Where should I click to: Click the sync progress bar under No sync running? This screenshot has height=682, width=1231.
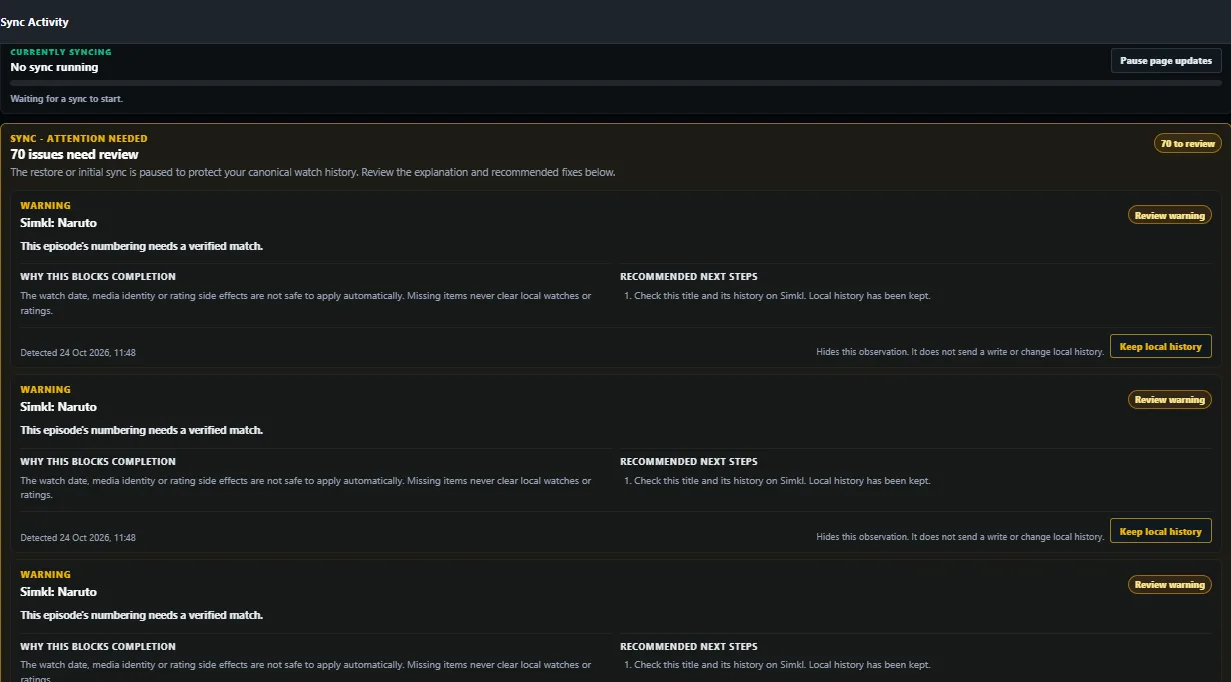click(x=615, y=83)
